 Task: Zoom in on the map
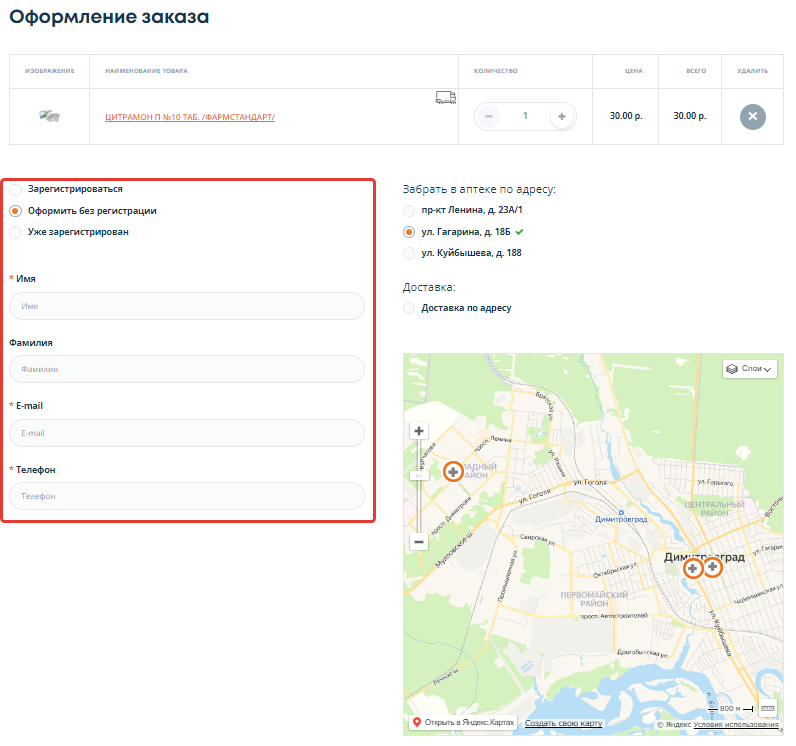419,431
